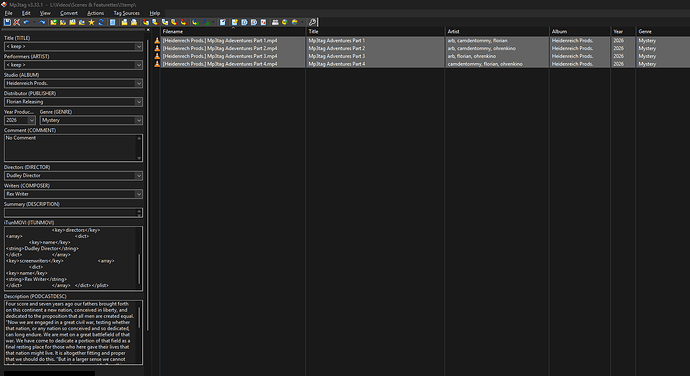The image size is (690, 376).
Task: Open the Help menu
Action: pos(154,13)
